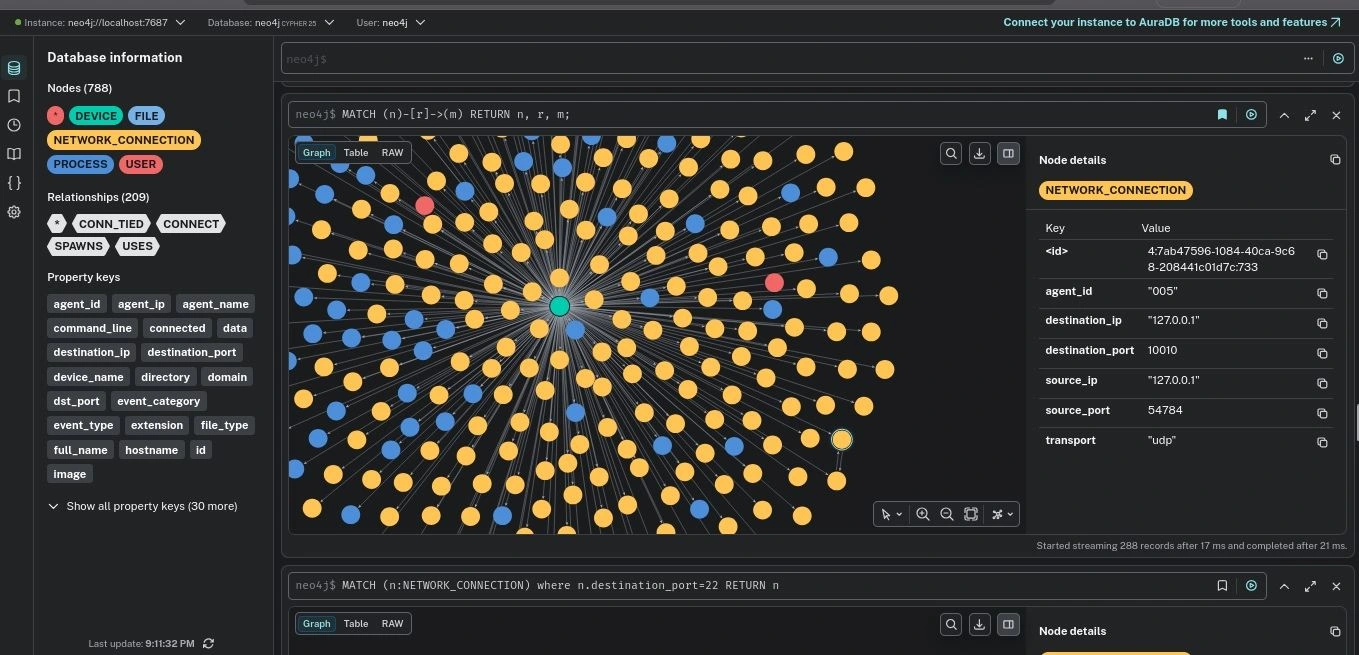Screen dimensions: 1359x655
Task: Refresh database info next to Last update
Action: tap(208, 643)
